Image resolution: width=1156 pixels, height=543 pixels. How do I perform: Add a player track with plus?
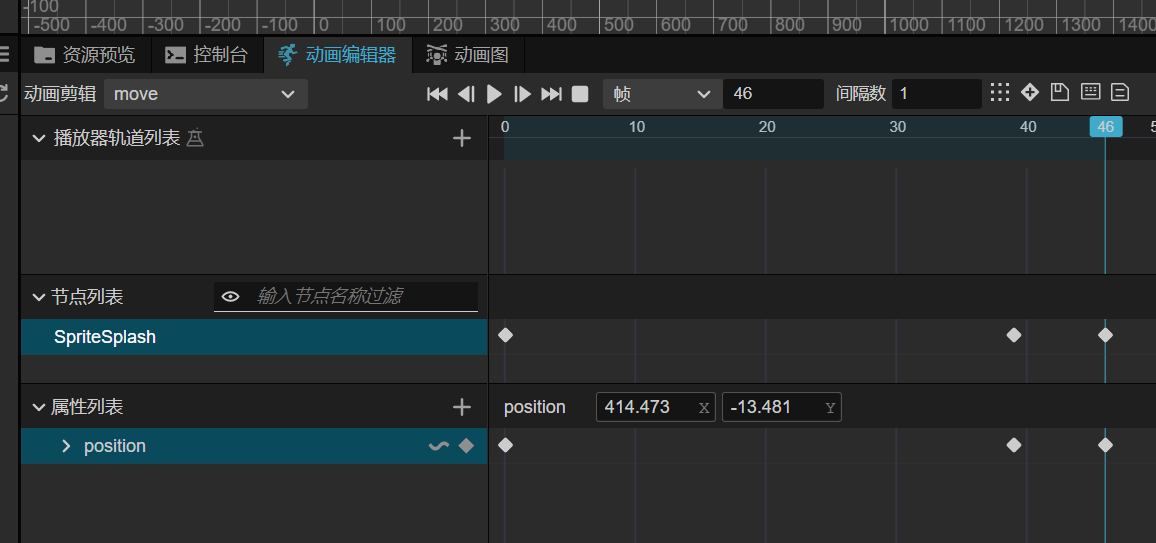click(x=462, y=138)
